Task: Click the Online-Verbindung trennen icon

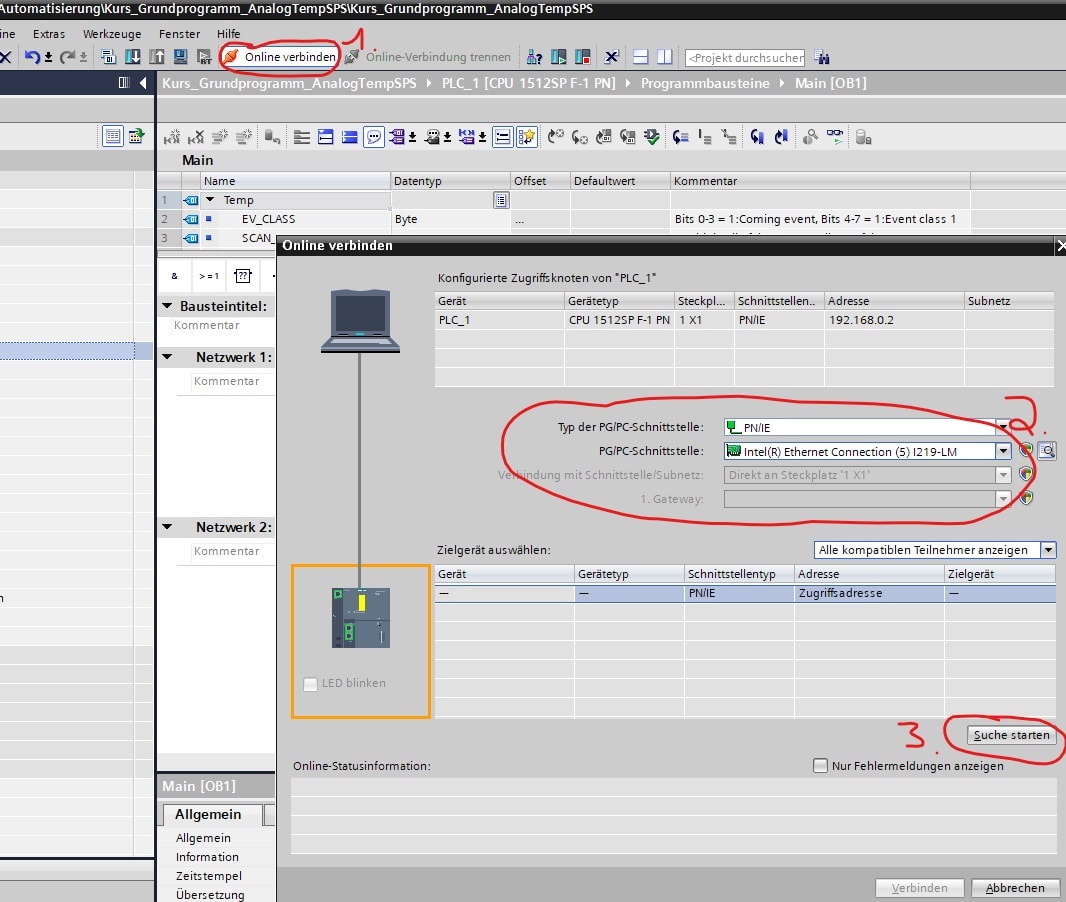Action: tap(352, 57)
